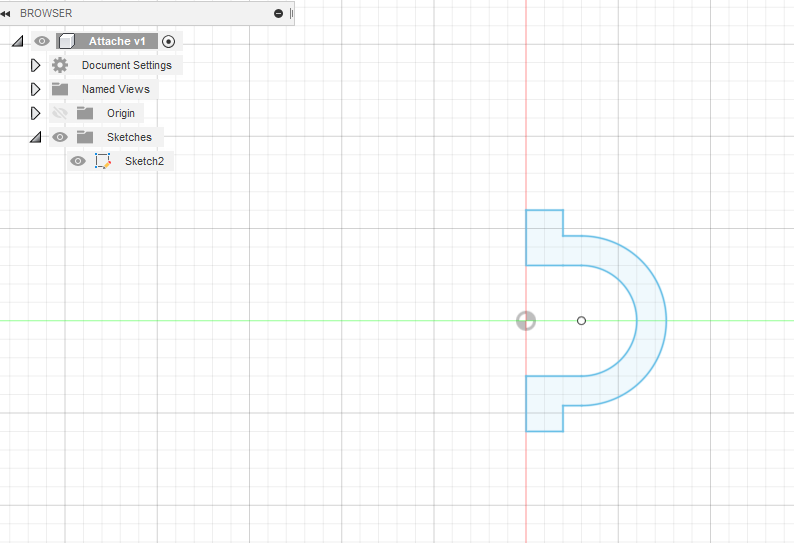Select the Attache v1 component icon
Viewport: 794px width, 543px height.
click(x=66, y=41)
